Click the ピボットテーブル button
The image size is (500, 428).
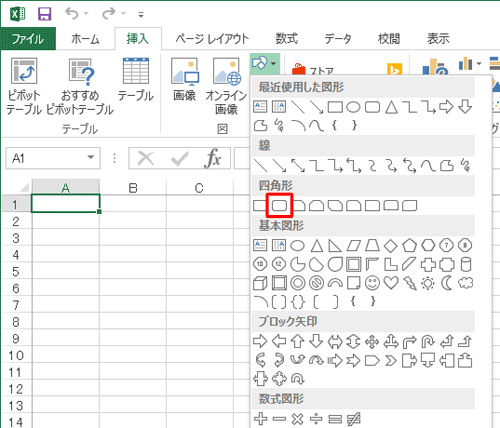tap(24, 86)
